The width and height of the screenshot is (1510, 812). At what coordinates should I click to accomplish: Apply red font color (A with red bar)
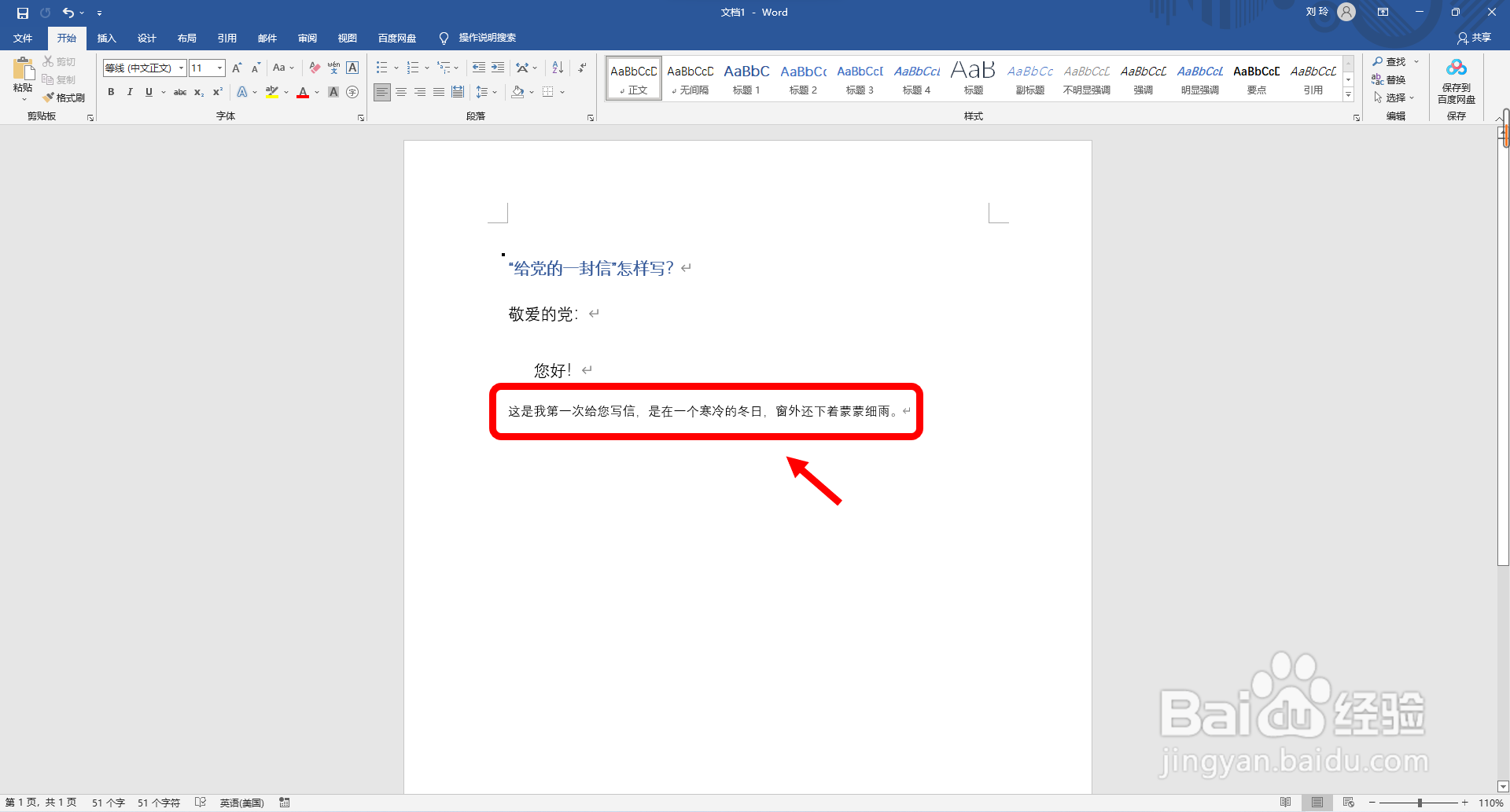pos(303,92)
